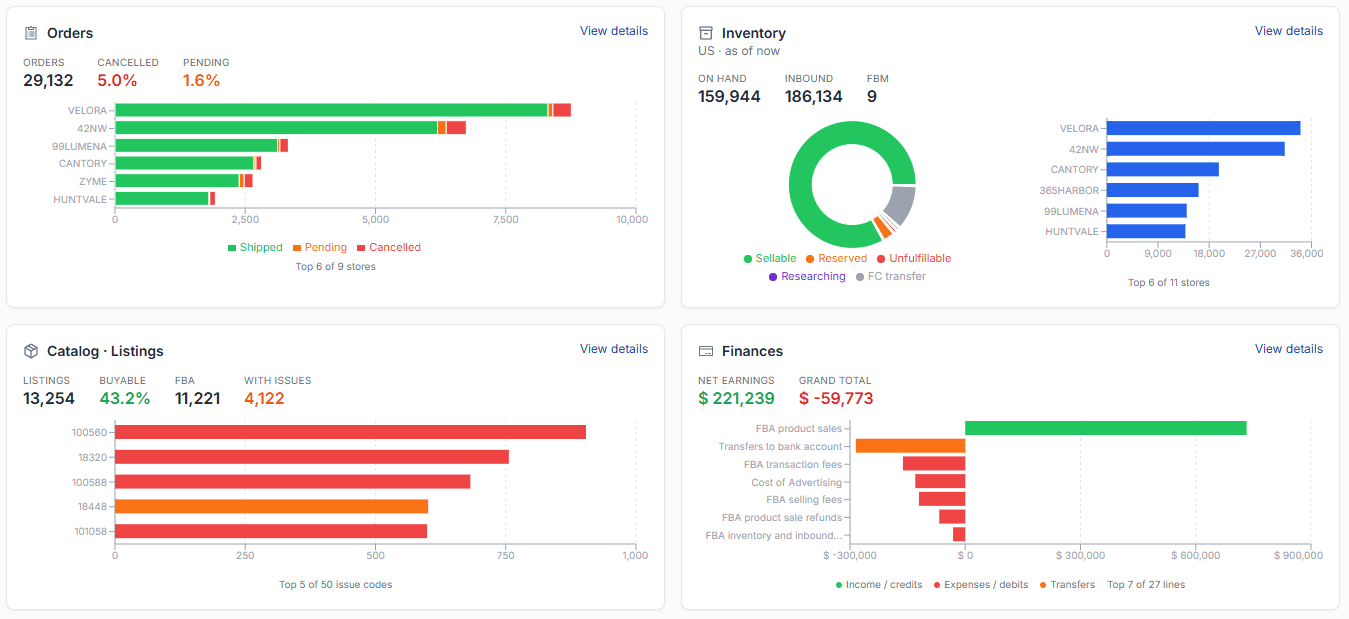This screenshot has height=619, width=1349.
Task: Toggle the Researching legend entry
Action: point(807,276)
